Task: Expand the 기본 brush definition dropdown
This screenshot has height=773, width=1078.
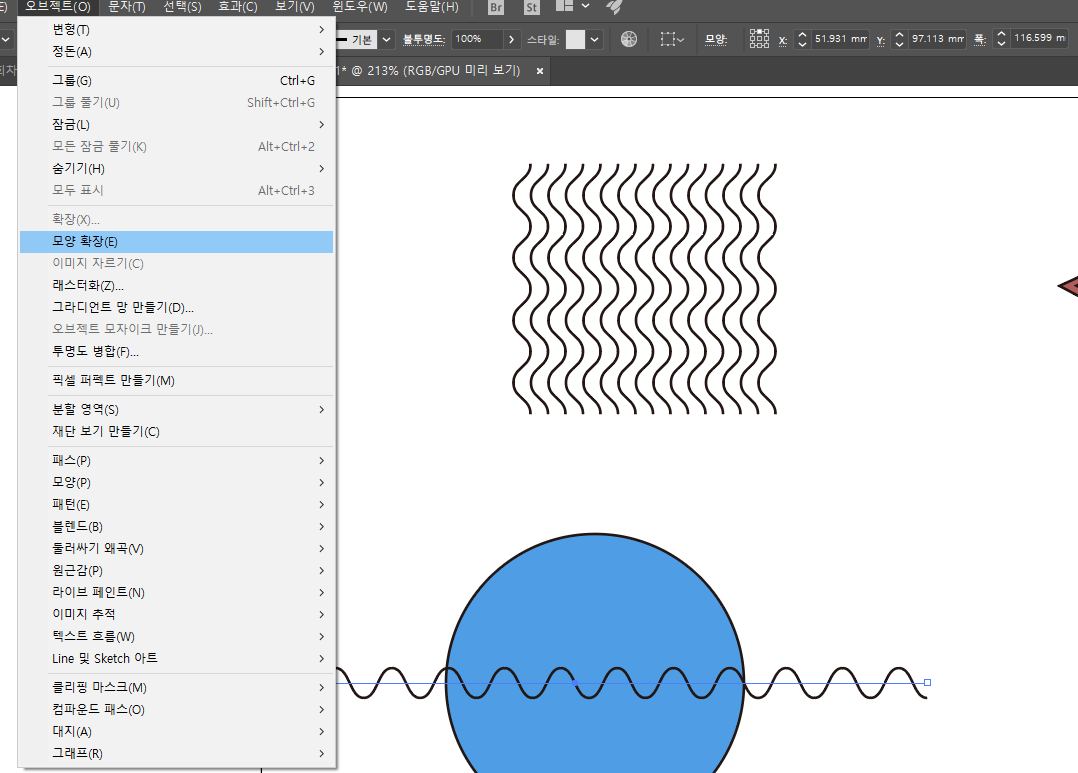Action: tap(386, 39)
